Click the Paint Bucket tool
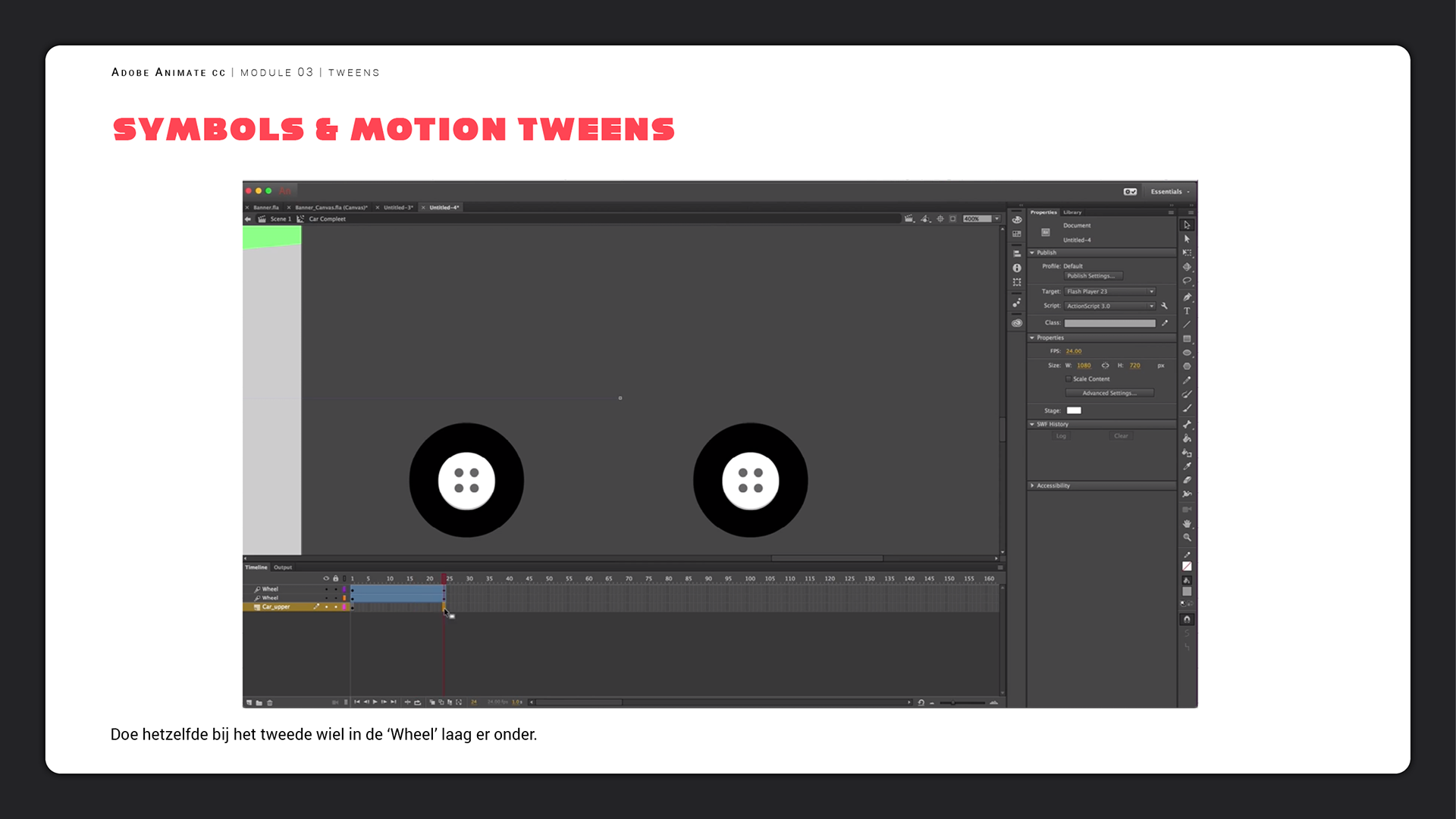 pyautogui.click(x=1187, y=438)
